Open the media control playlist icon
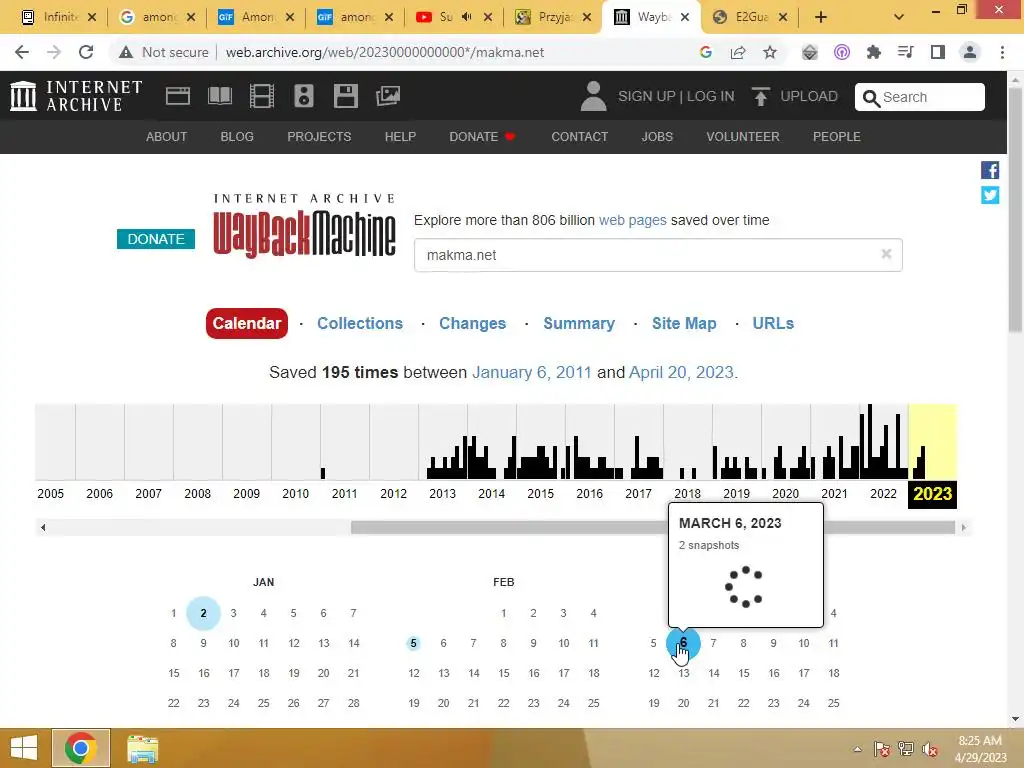The image size is (1024, 768). coord(906,52)
